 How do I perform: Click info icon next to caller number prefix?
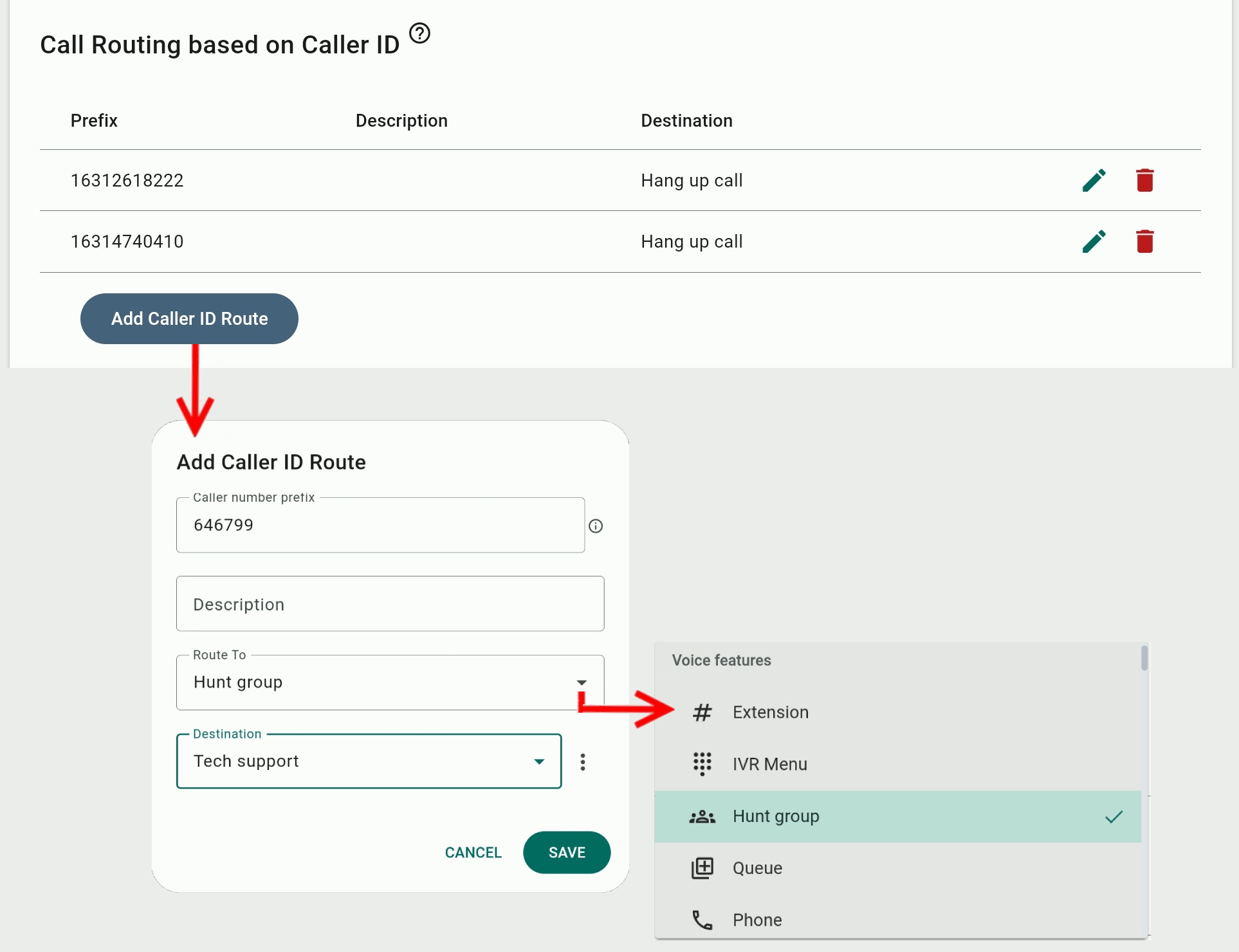click(x=596, y=526)
